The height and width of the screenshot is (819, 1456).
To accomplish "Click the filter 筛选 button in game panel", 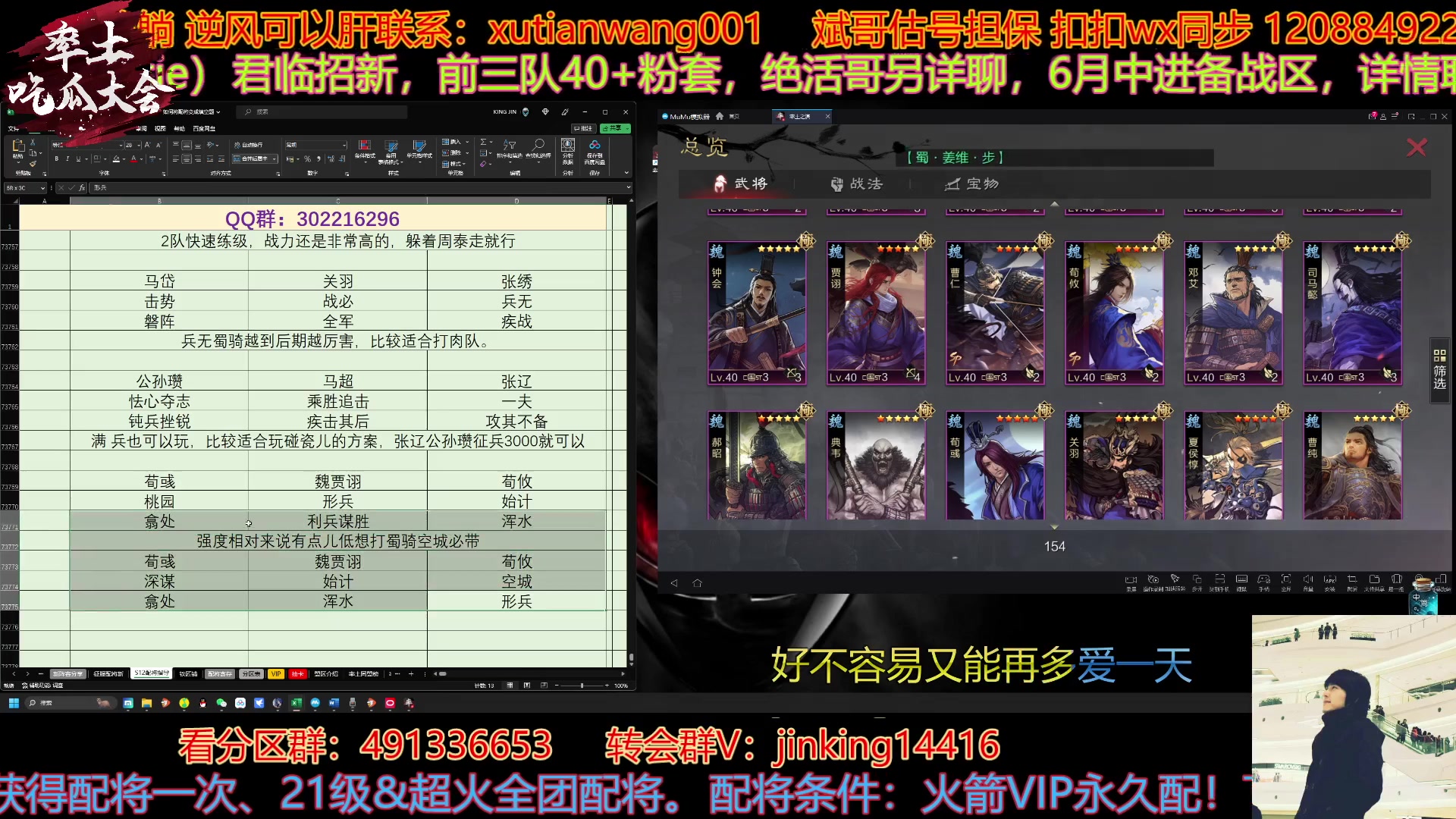I will [x=1439, y=369].
